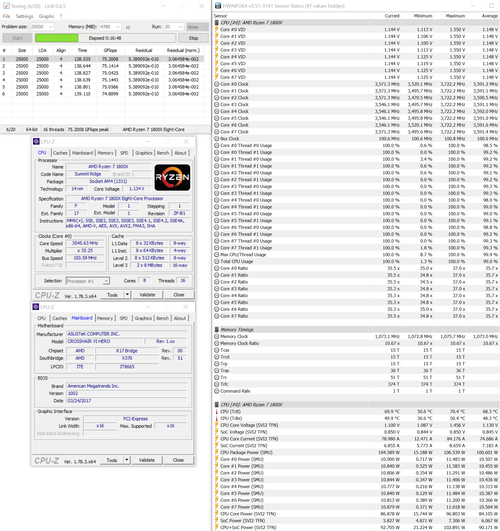Screen dimensions: 500x531
Task: Click the lower CPU-Z window title icon
Action: point(36,306)
